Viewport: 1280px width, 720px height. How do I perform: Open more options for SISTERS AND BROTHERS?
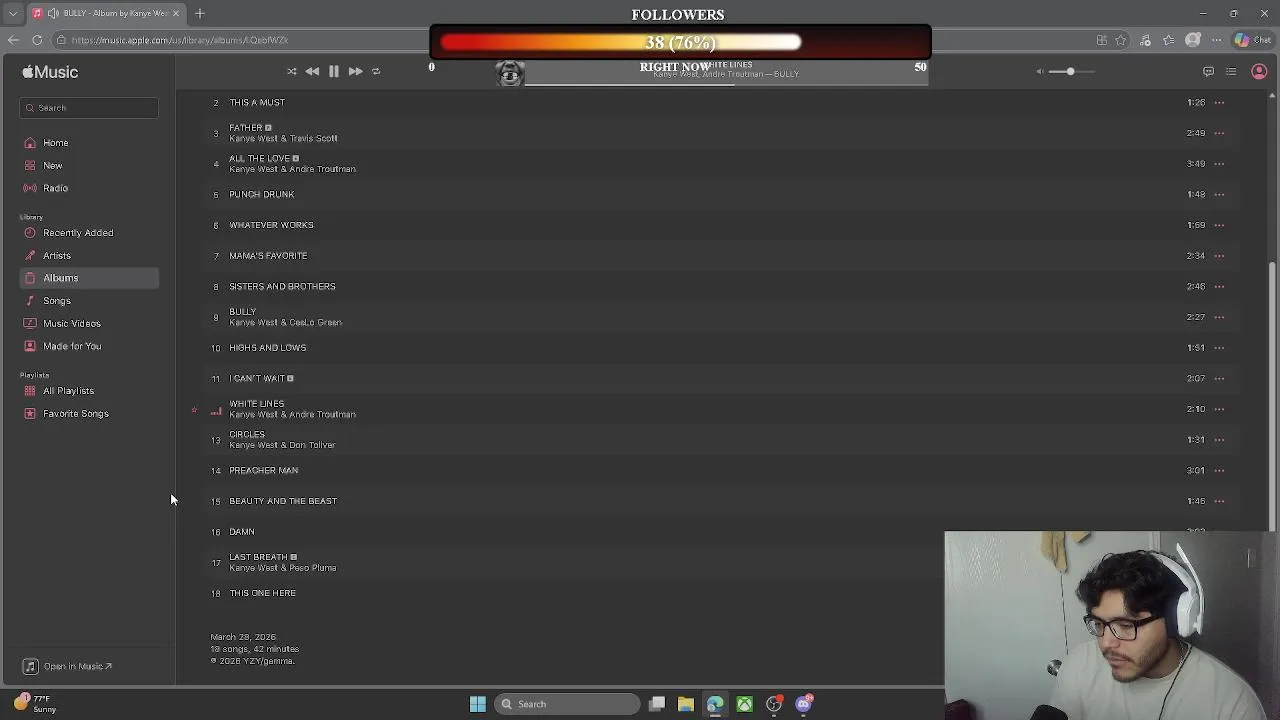tap(1219, 286)
